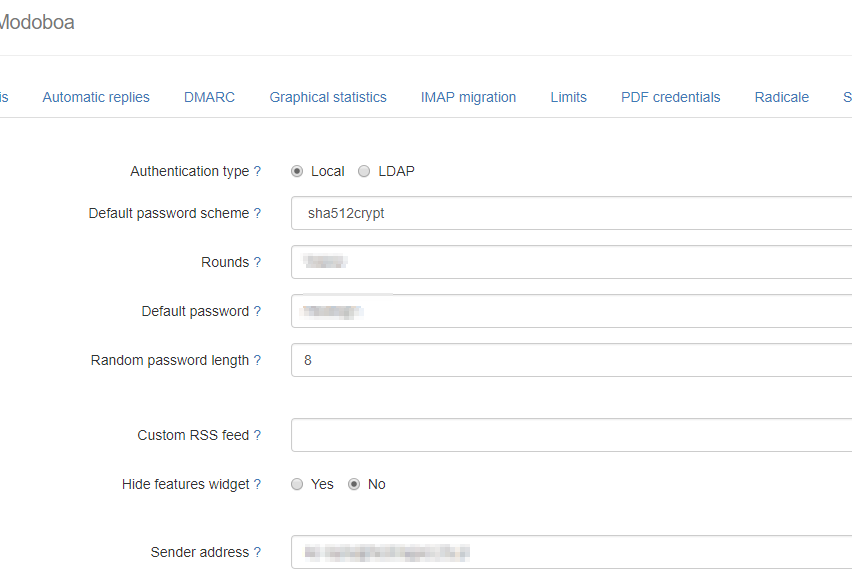Enable hiding the features widget by selecting Yes

point(297,484)
